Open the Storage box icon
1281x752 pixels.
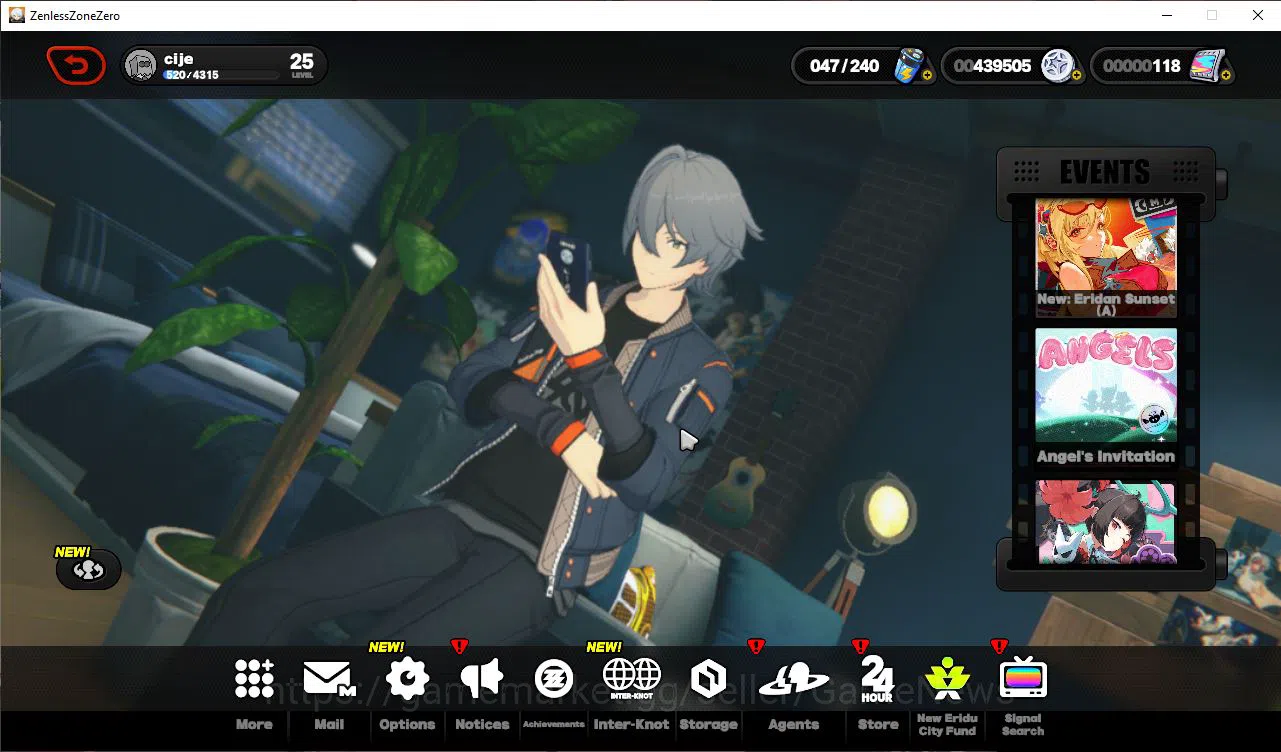pyautogui.click(x=708, y=678)
